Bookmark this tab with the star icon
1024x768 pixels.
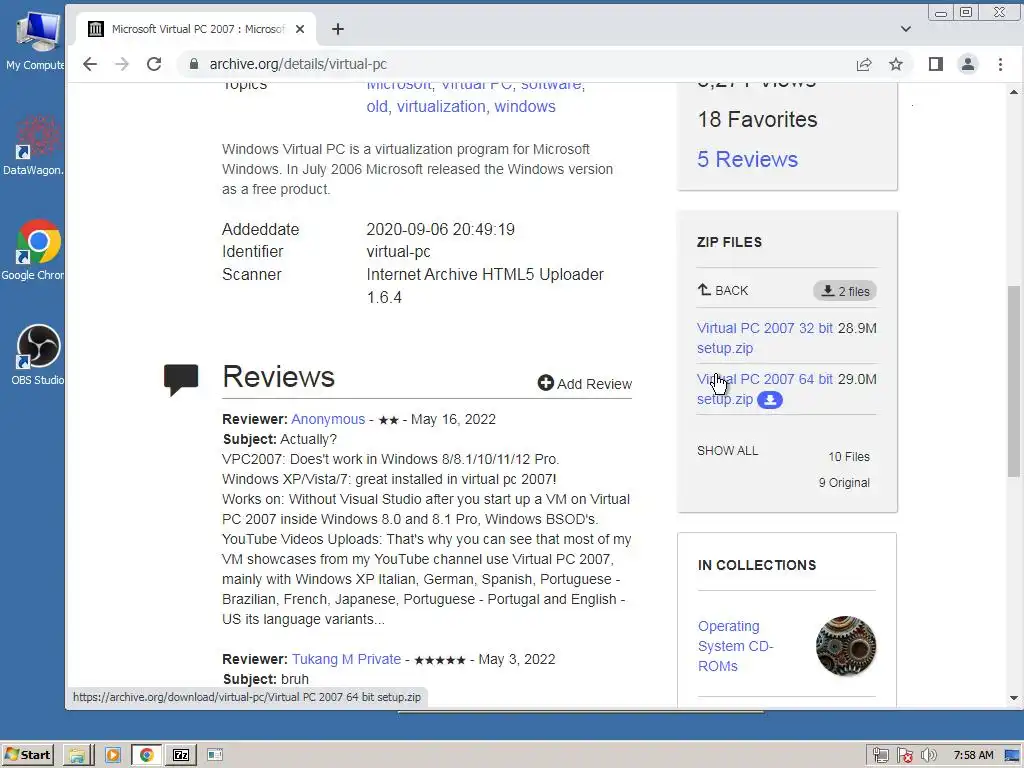point(896,64)
